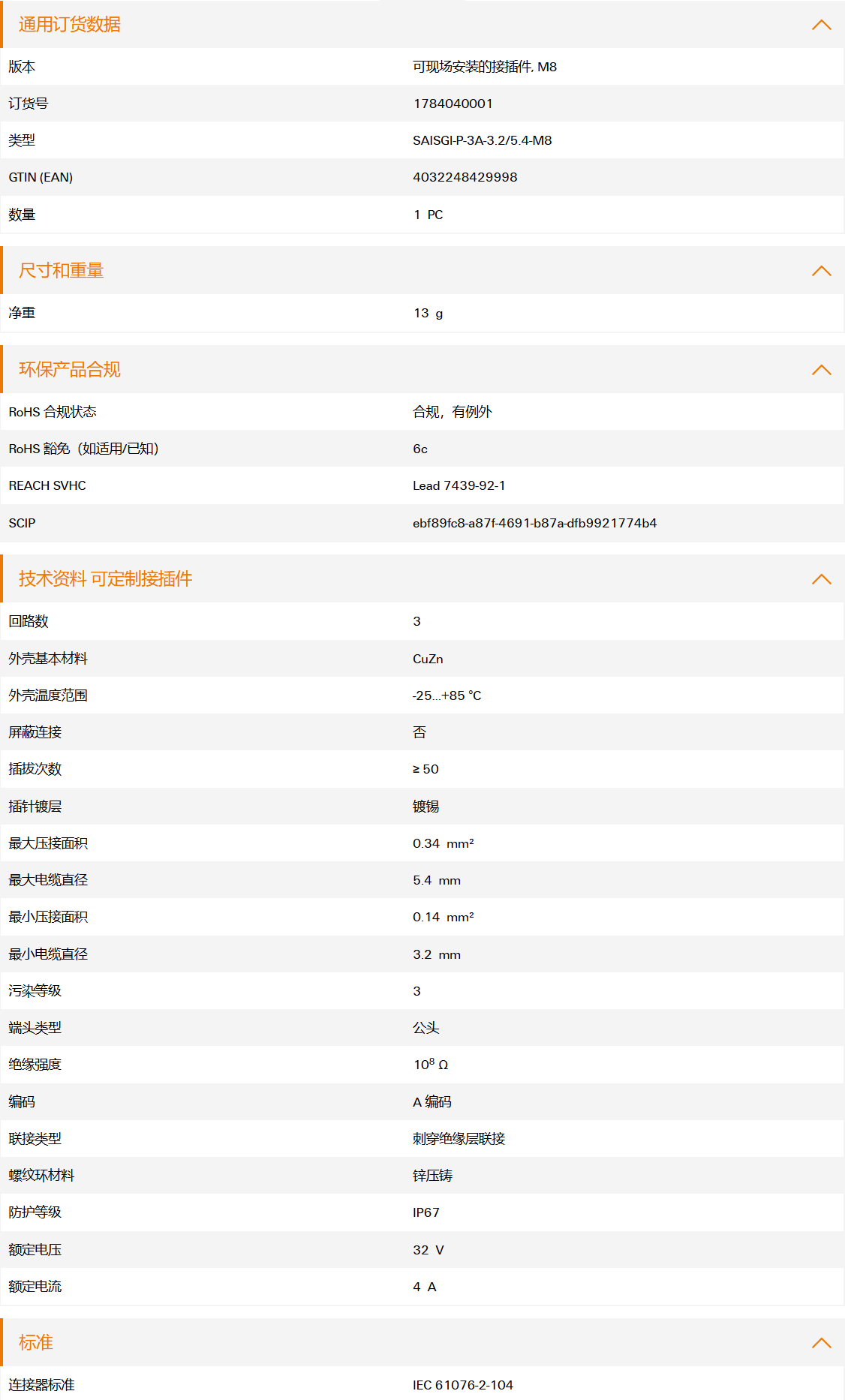Click the 防护等级 label
The width and height of the screenshot is (845, 1400).
point(35,1212)
